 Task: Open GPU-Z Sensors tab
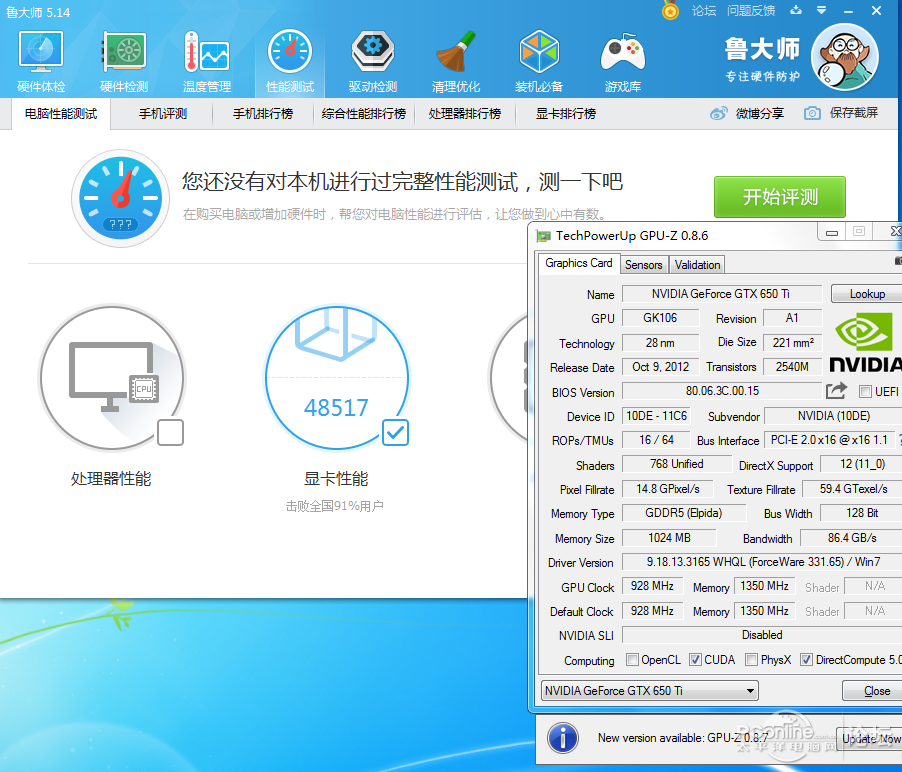(644, 265)
